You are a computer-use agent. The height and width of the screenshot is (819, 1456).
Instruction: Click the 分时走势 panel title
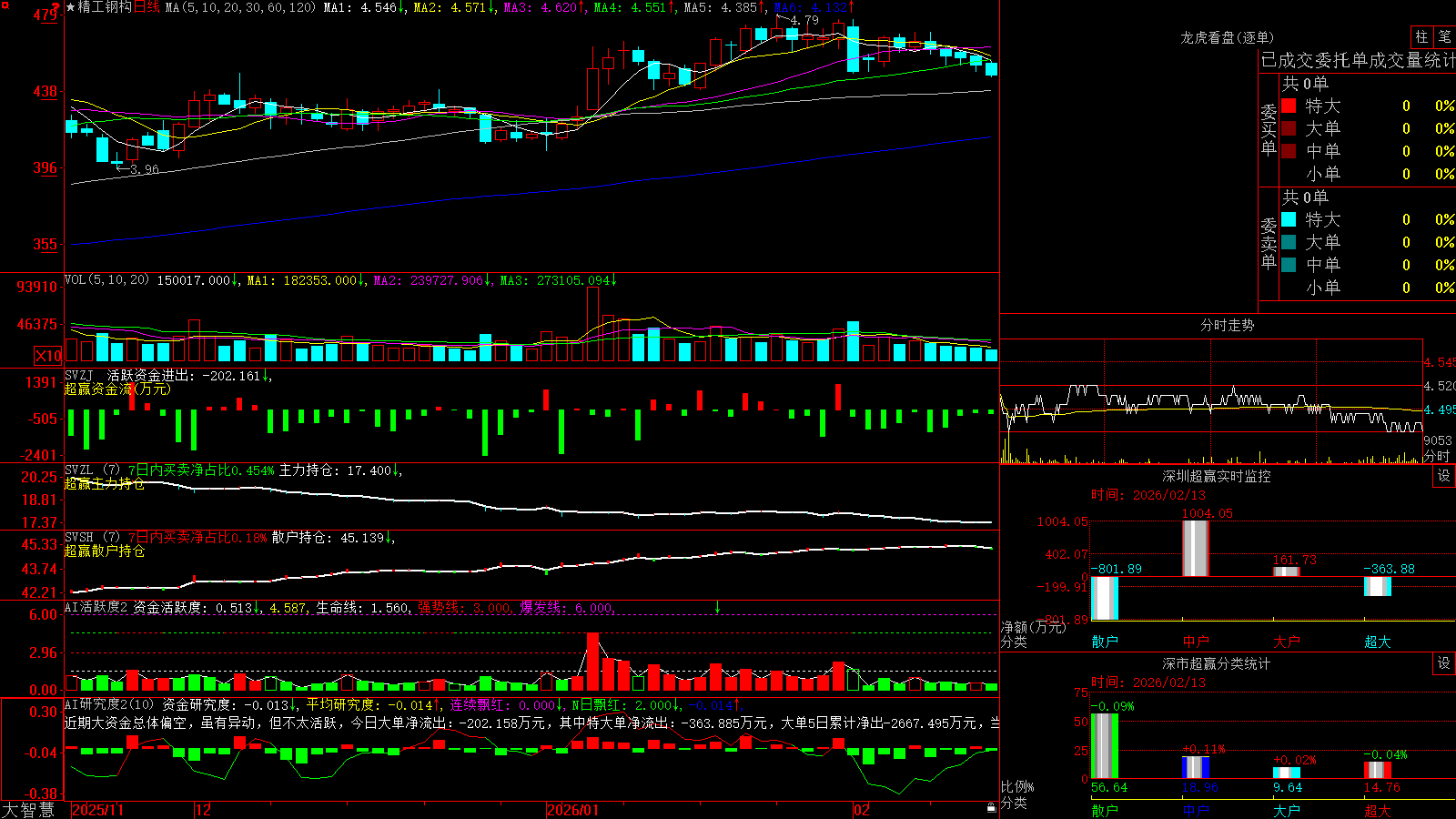tap(1227, 325)
